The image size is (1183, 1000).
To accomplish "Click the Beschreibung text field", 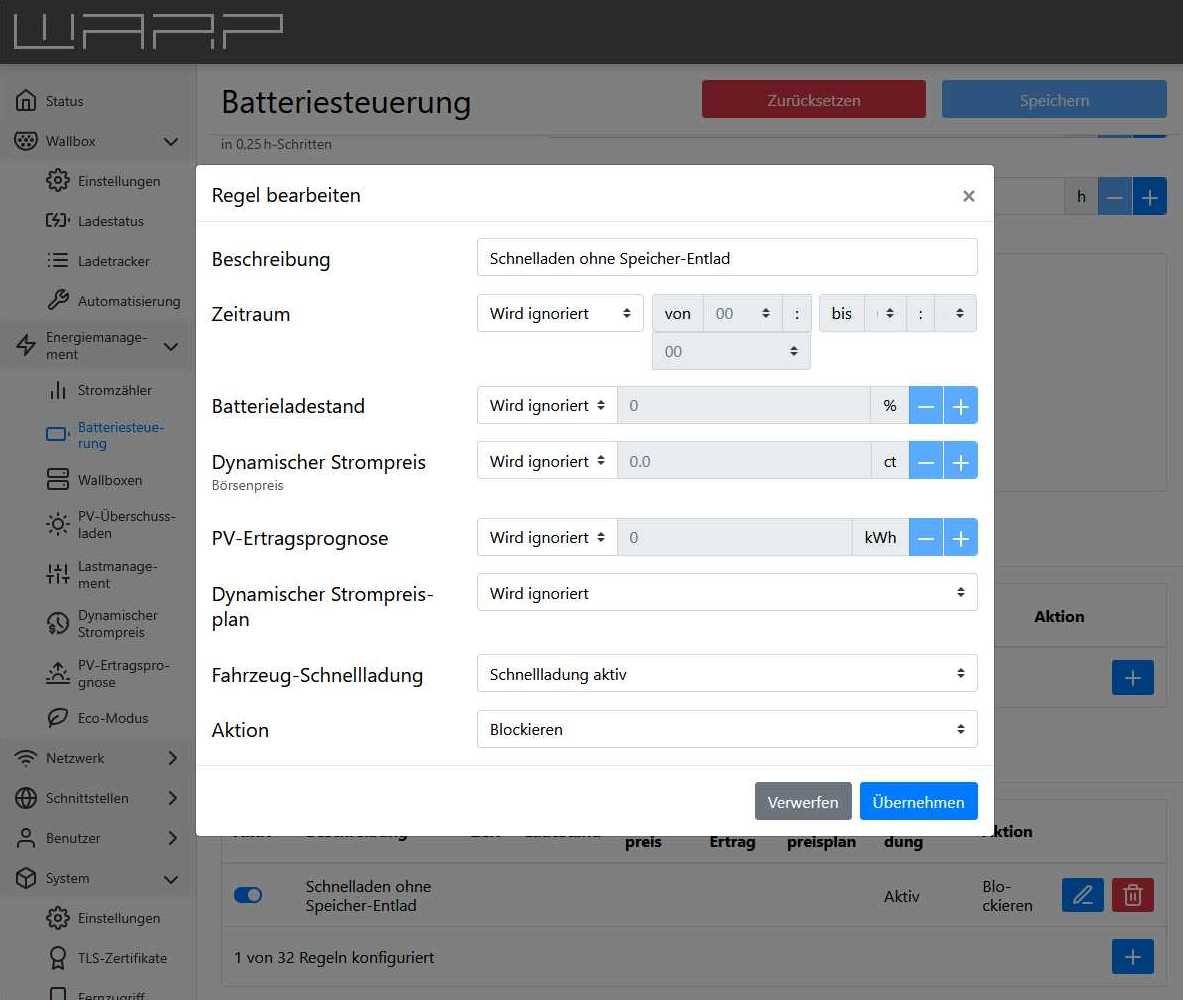I will [x=726, y=258].
